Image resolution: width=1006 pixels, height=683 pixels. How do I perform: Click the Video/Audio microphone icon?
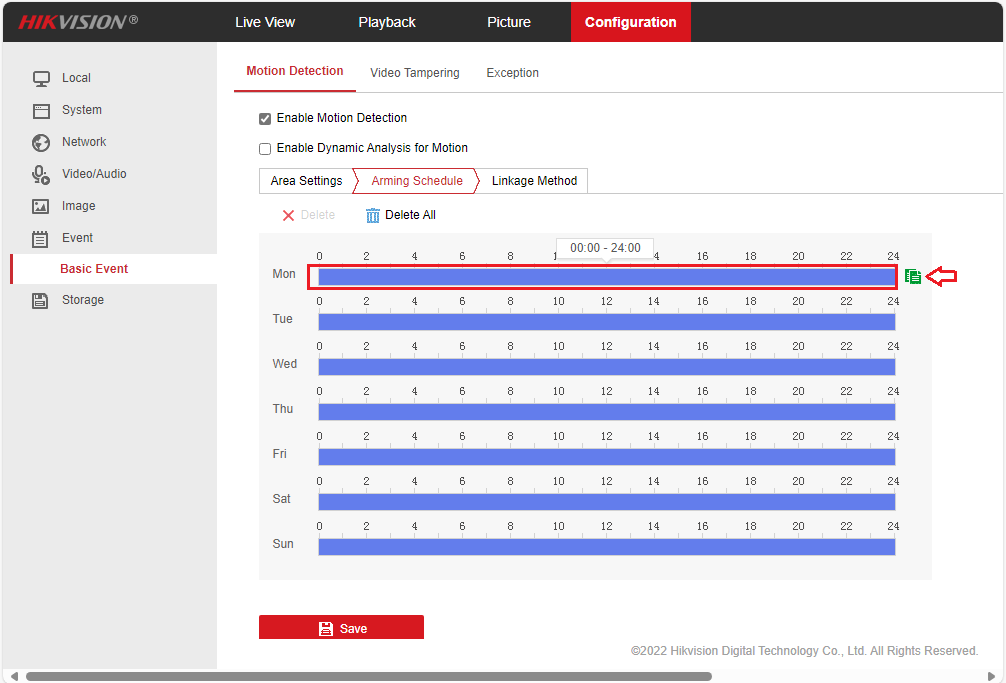(41, 174)
